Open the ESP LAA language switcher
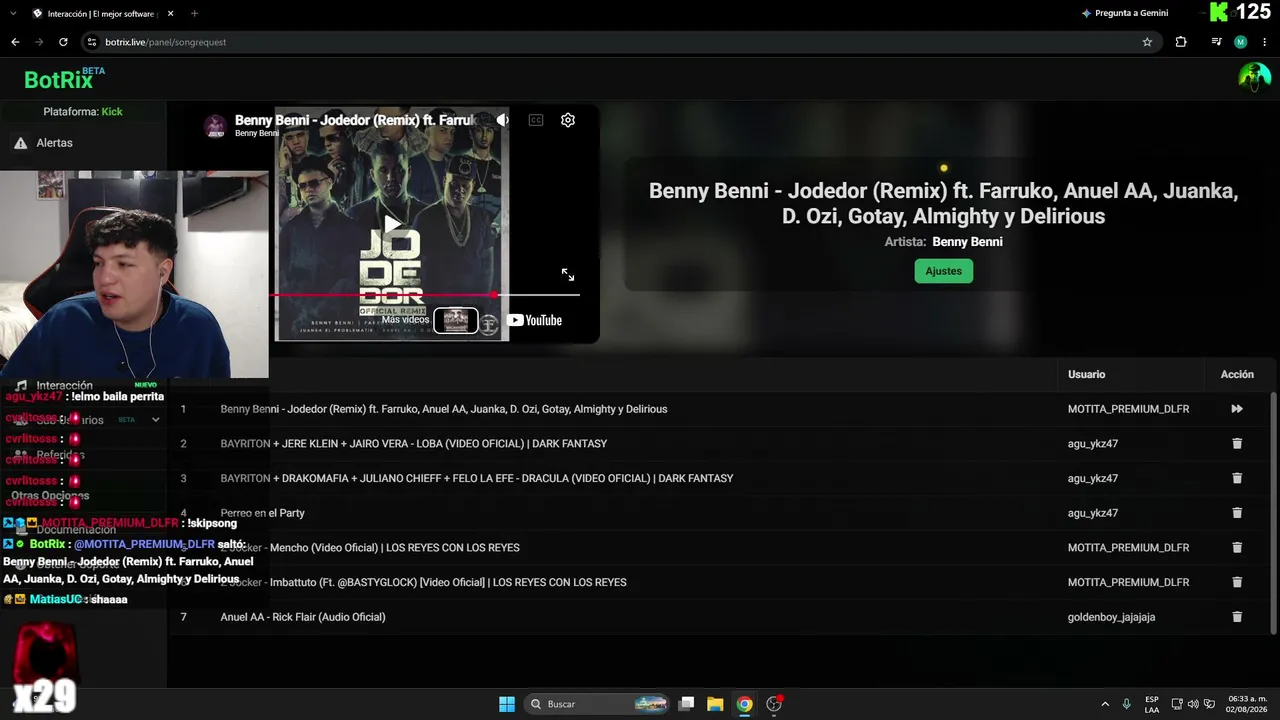 (1152, 704)
